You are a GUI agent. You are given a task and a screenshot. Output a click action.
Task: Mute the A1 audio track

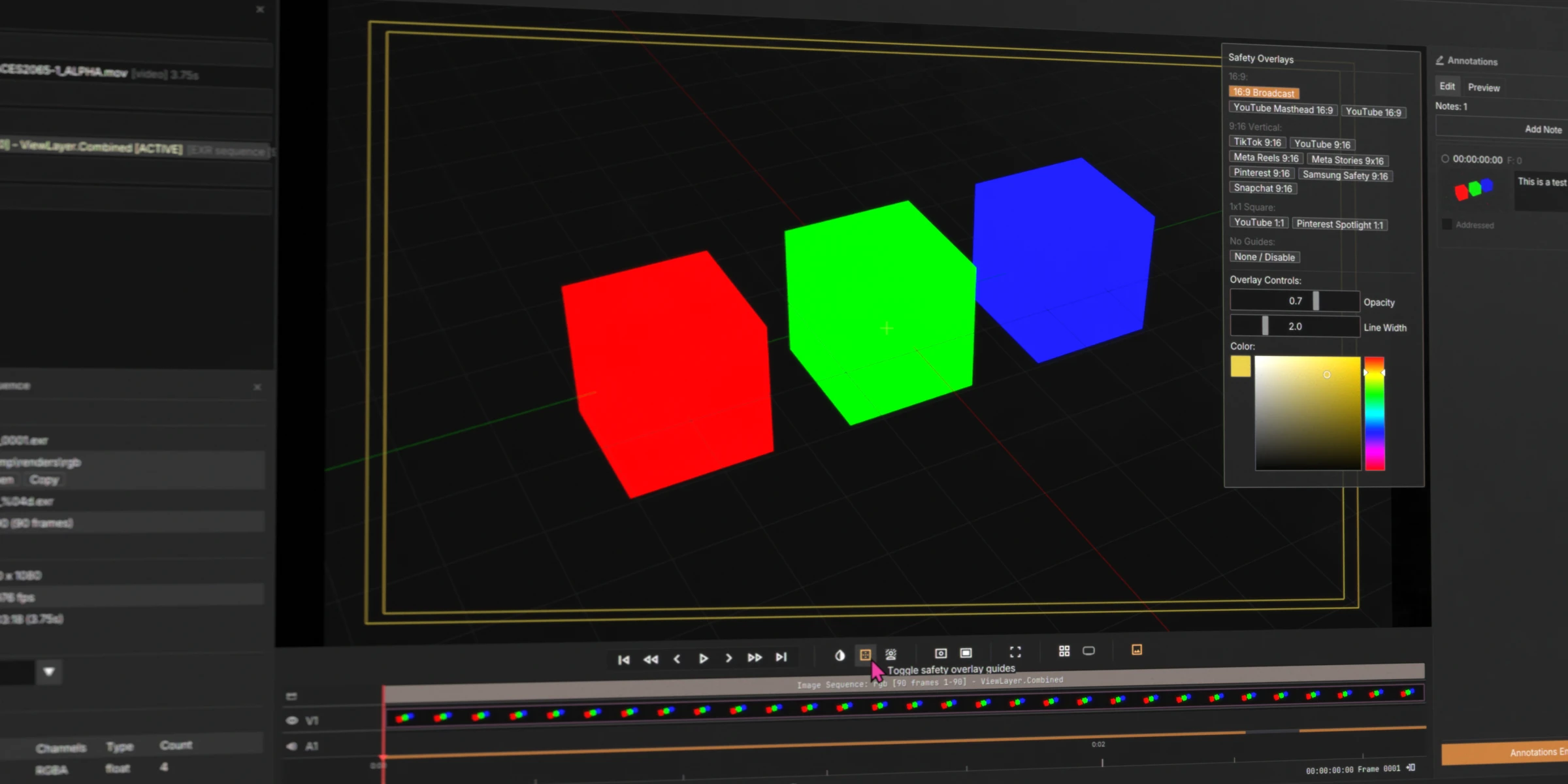292,746
